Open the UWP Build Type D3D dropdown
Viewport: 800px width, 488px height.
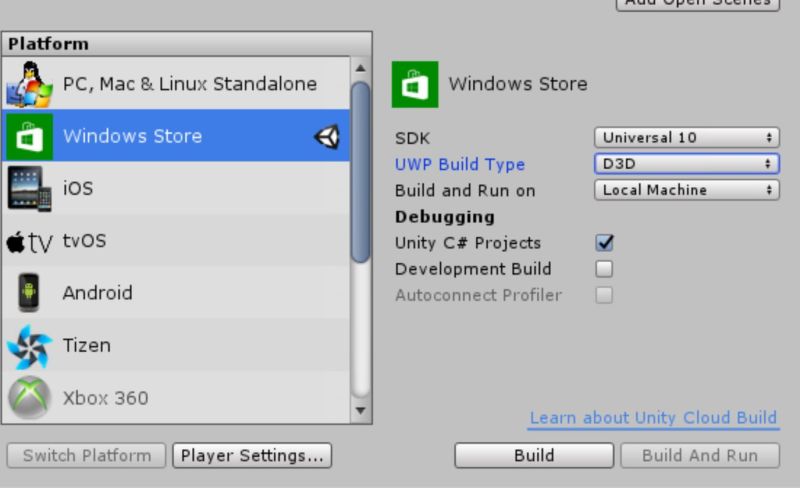[687, 164]
